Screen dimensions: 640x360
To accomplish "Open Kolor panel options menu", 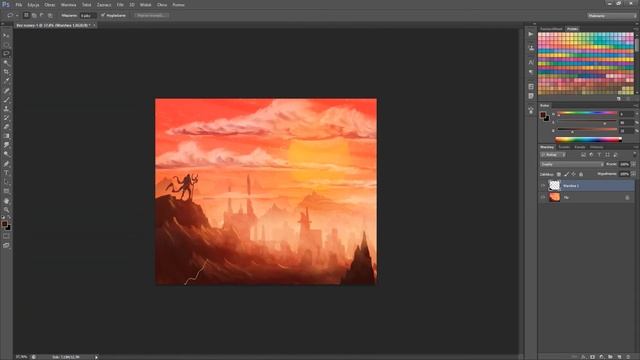I will [636, 106].
